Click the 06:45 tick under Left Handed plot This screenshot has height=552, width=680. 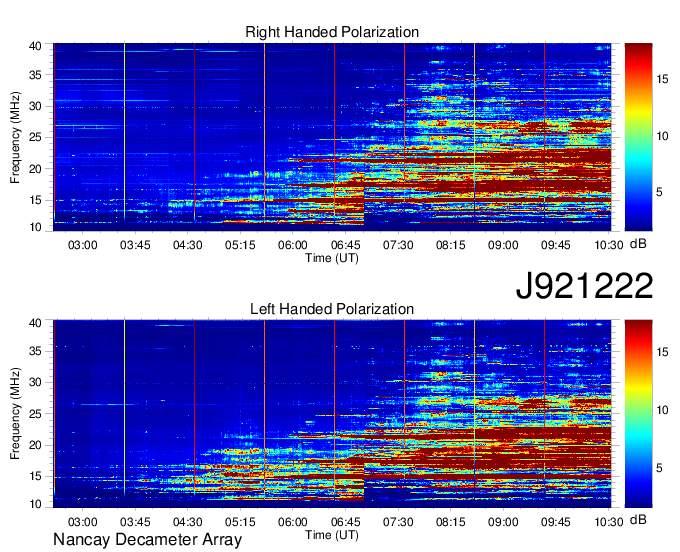pyautogui.click(x=345, y=522)
